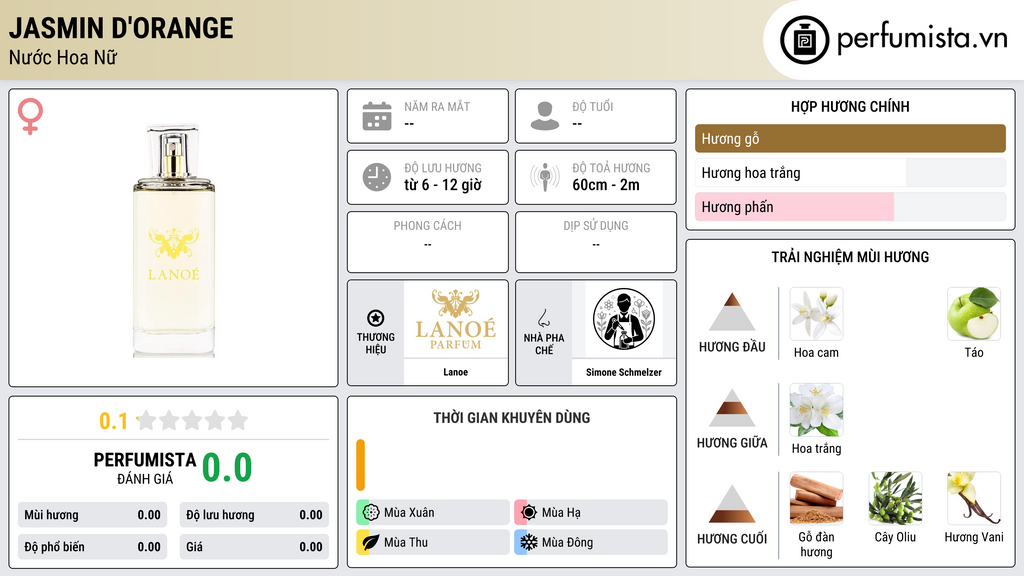1024x576 pixels.
Task: Click the Thời gian khuyên dùng heading
Action: pyautogui.click(x=512, y=418)
